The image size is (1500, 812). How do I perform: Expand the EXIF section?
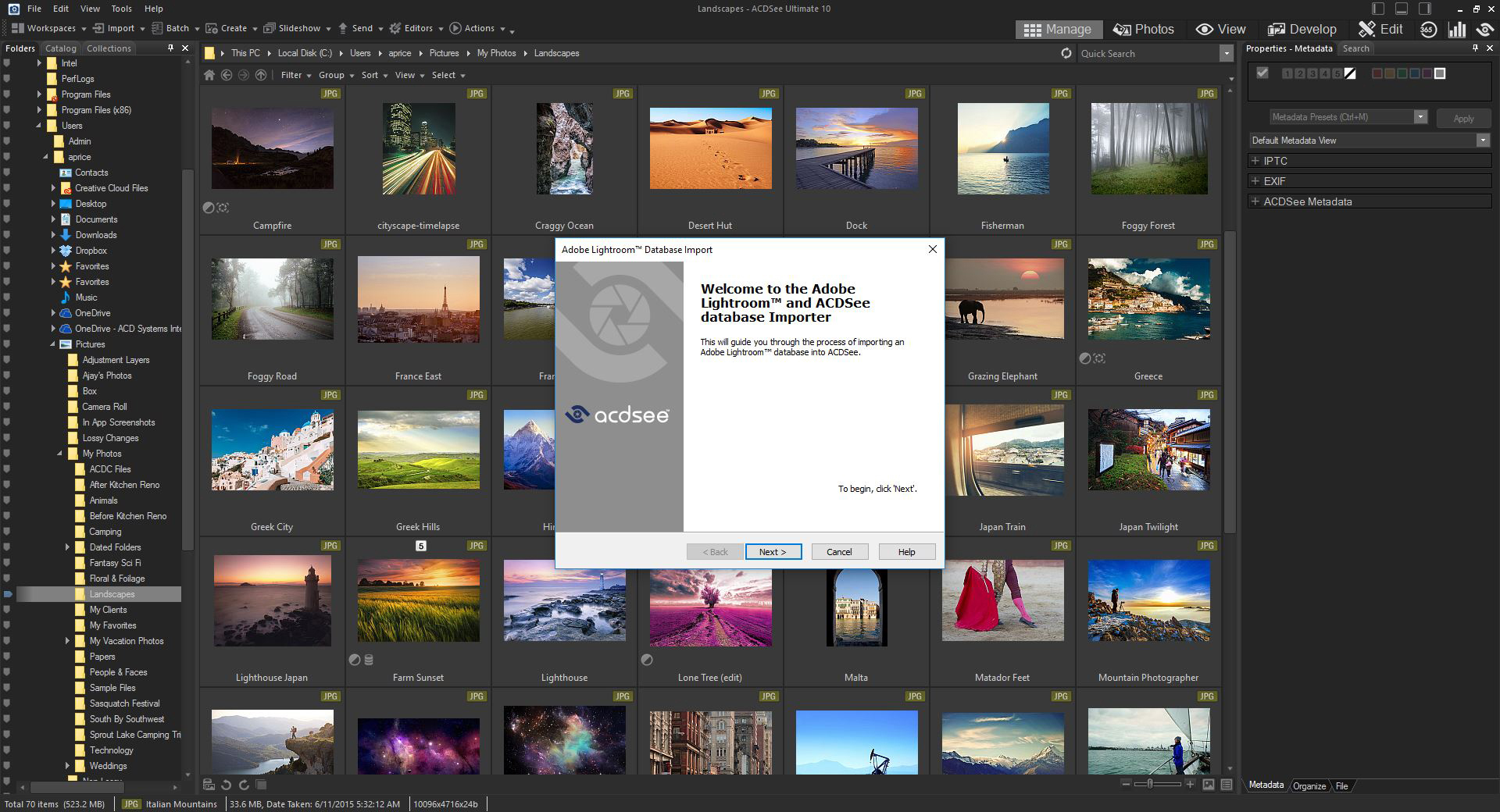pyautogui.click(x=1255, y=181)
